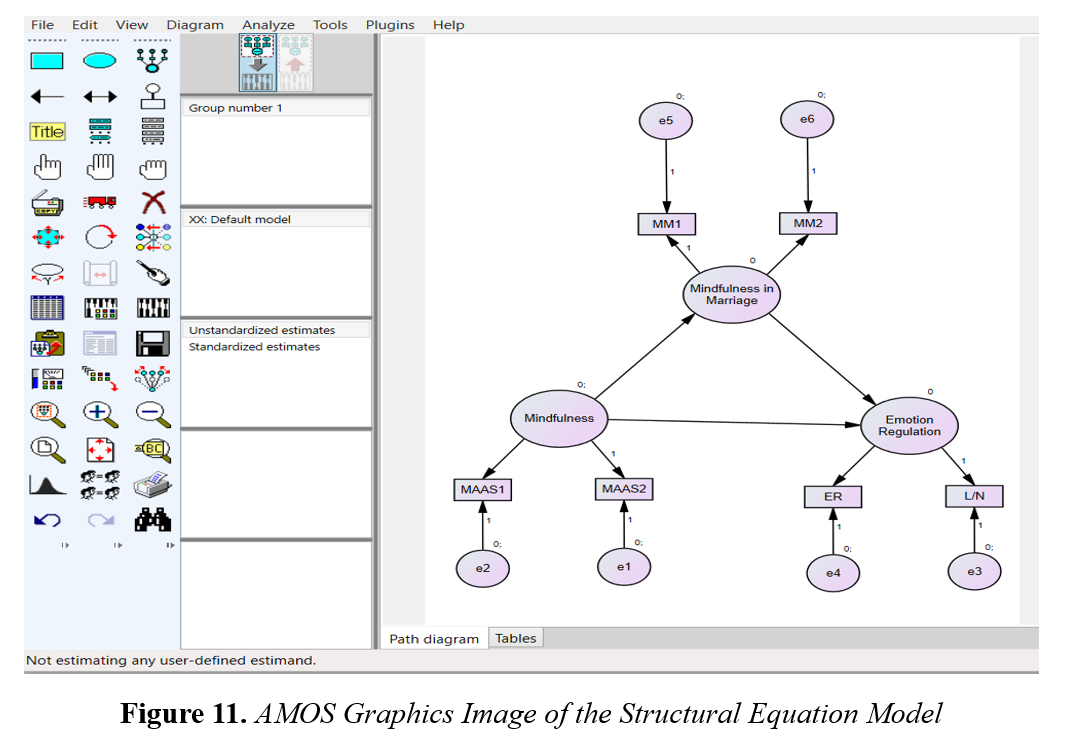Open the Analyze menu
Image resolution: width=1069 pixels, height=737 pixels.
[x=268, y=25]
